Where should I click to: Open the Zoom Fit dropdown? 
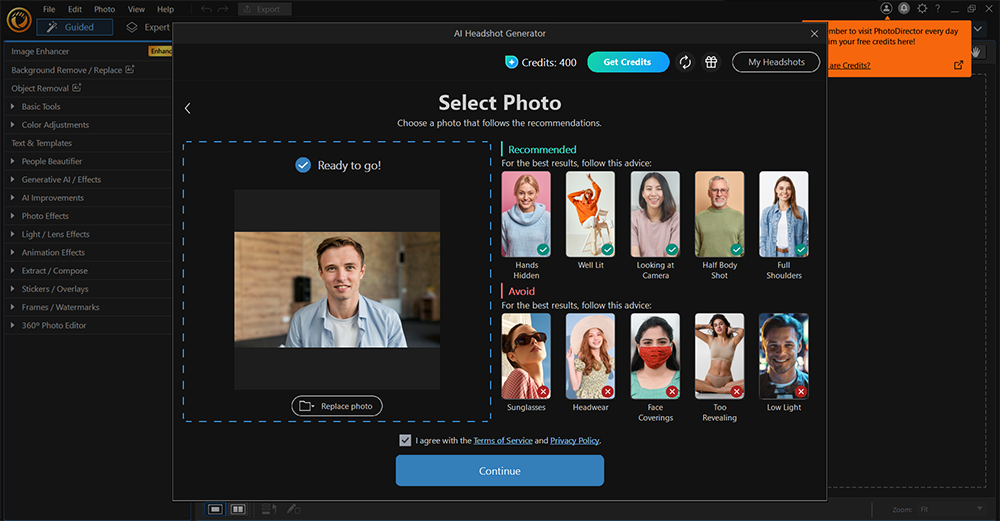(x=952, y=509)
